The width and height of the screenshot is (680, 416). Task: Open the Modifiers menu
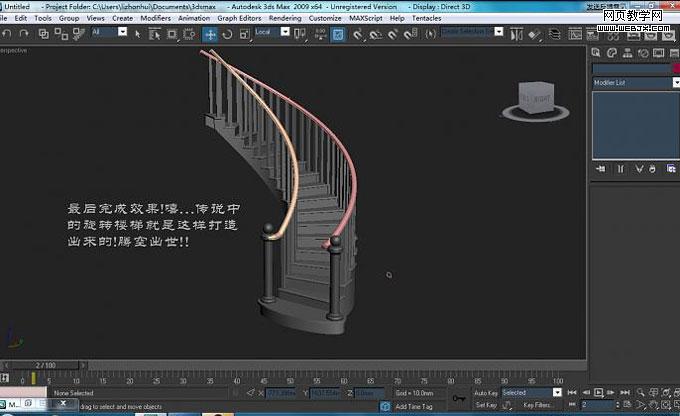click(x=156, y=18)
